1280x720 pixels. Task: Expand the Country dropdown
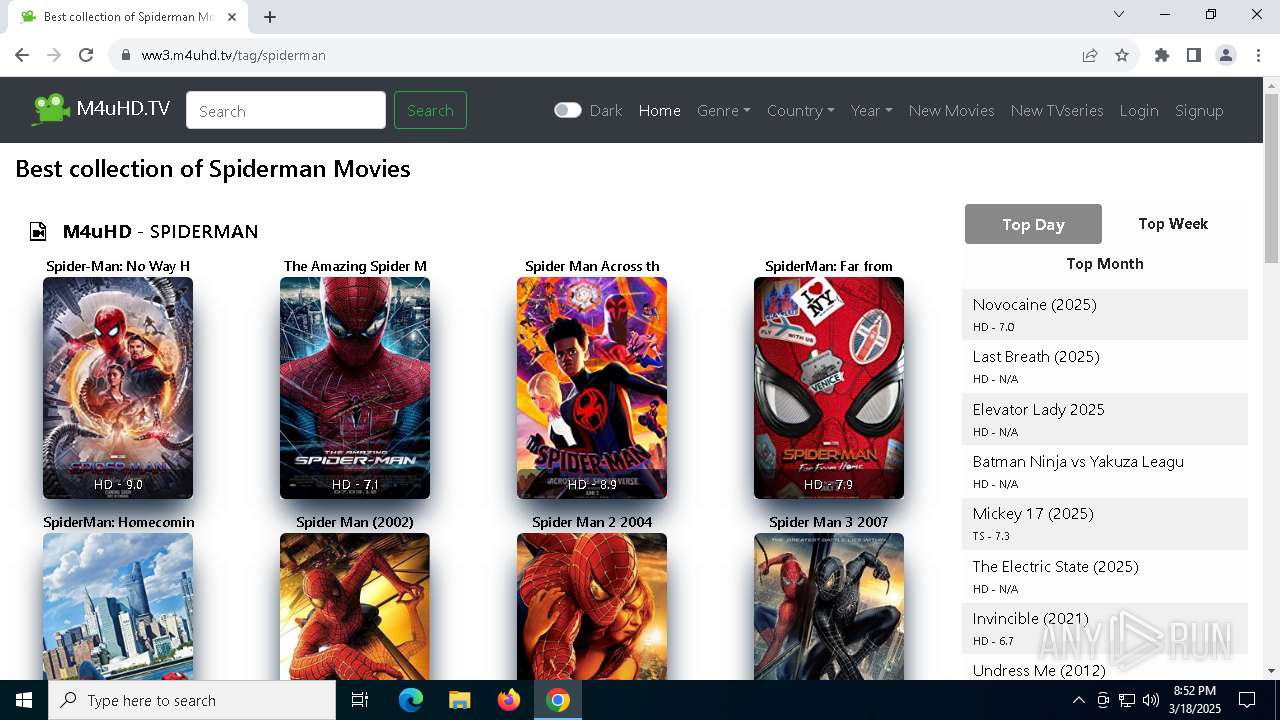tap(800, 111)
